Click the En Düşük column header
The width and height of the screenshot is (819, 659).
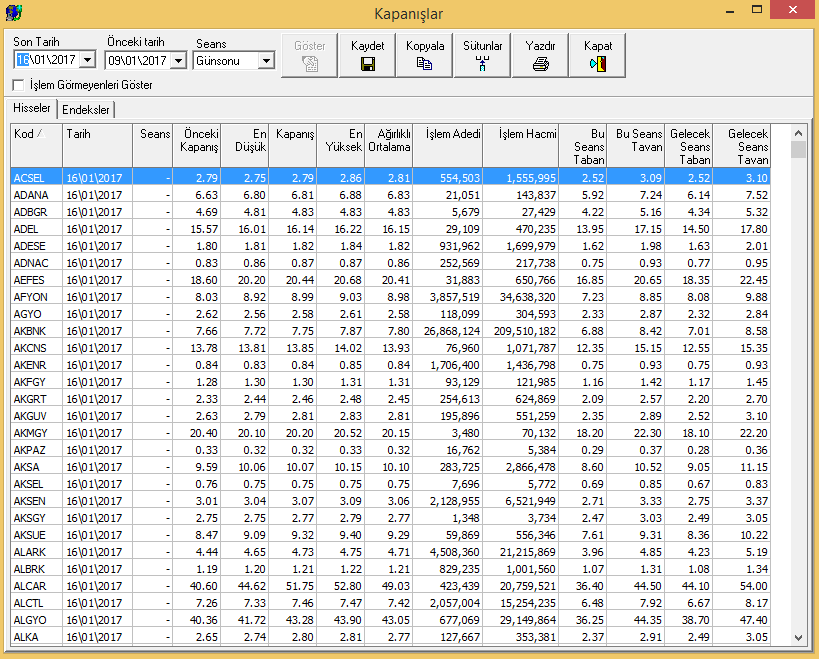[245, 146]
